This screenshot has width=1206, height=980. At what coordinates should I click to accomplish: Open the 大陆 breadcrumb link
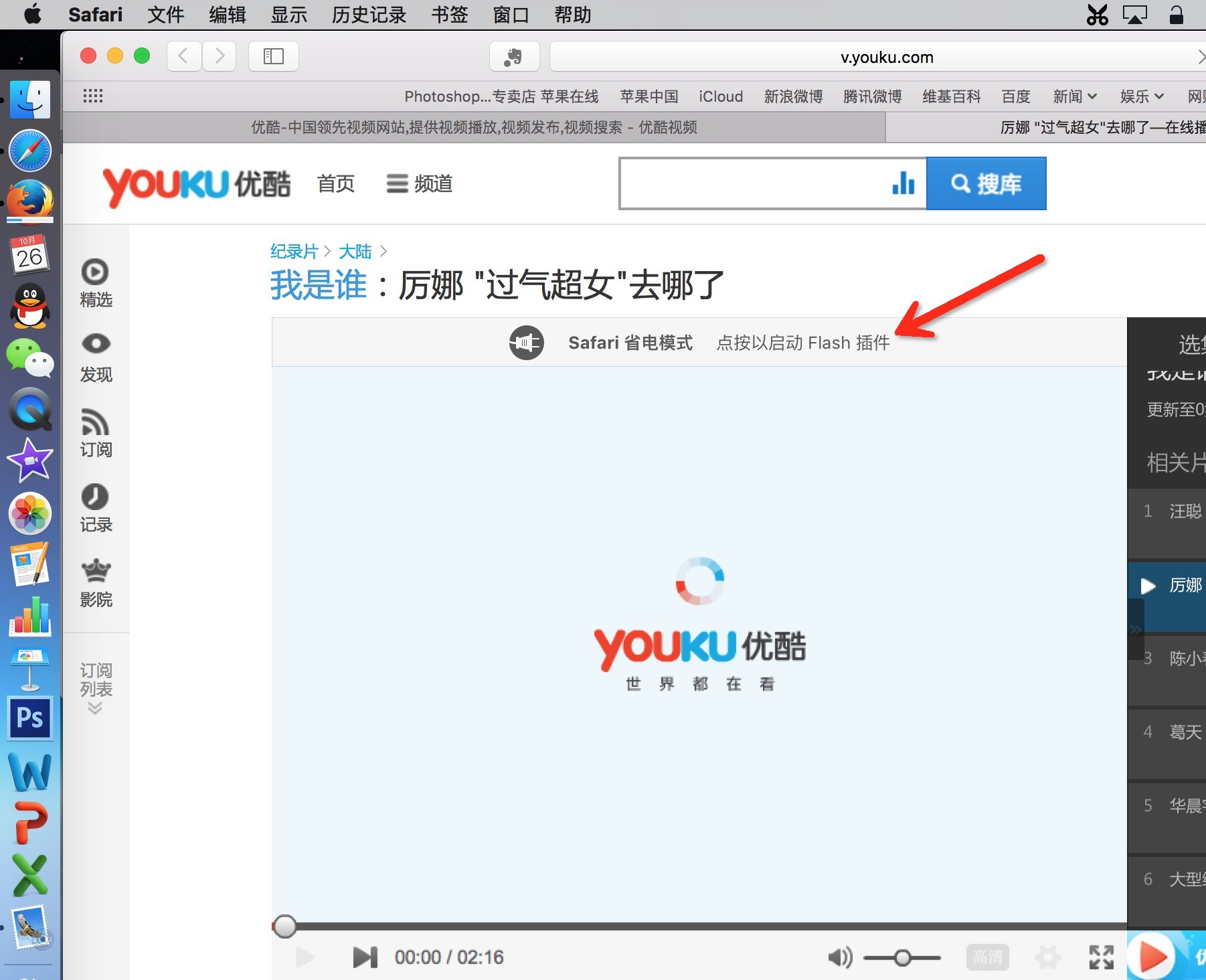[355, 251]
